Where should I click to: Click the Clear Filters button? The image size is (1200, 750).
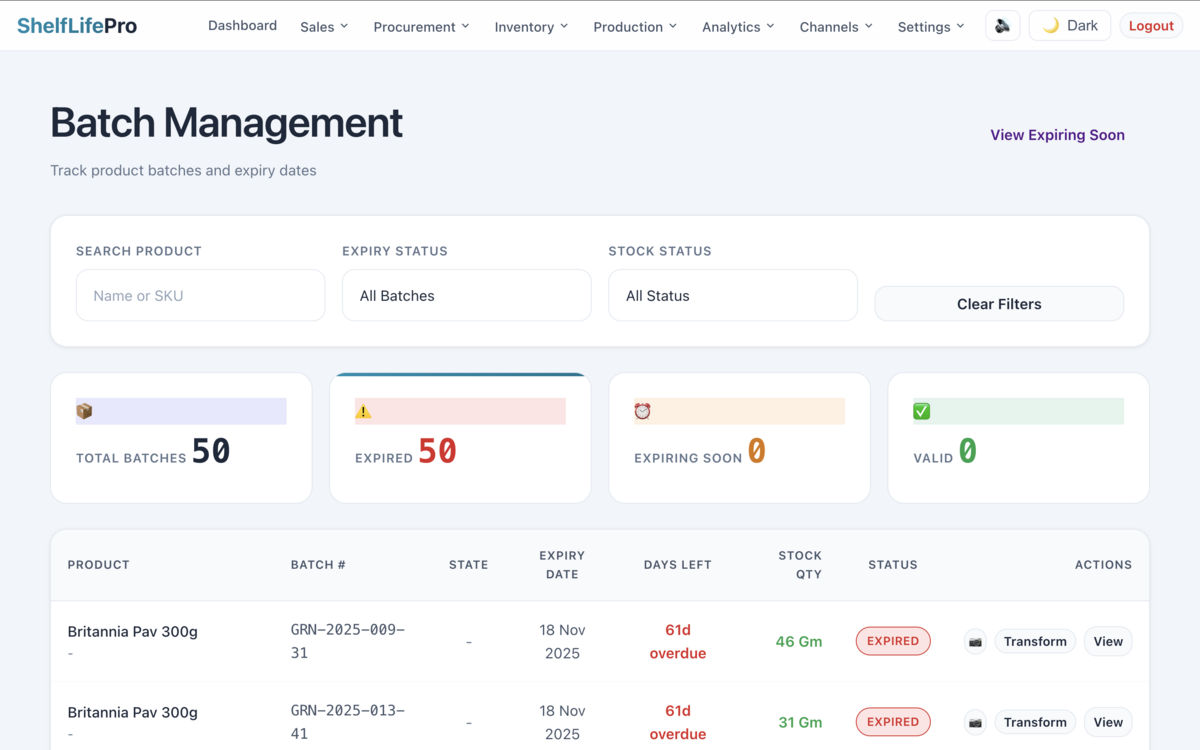[998, 303]
